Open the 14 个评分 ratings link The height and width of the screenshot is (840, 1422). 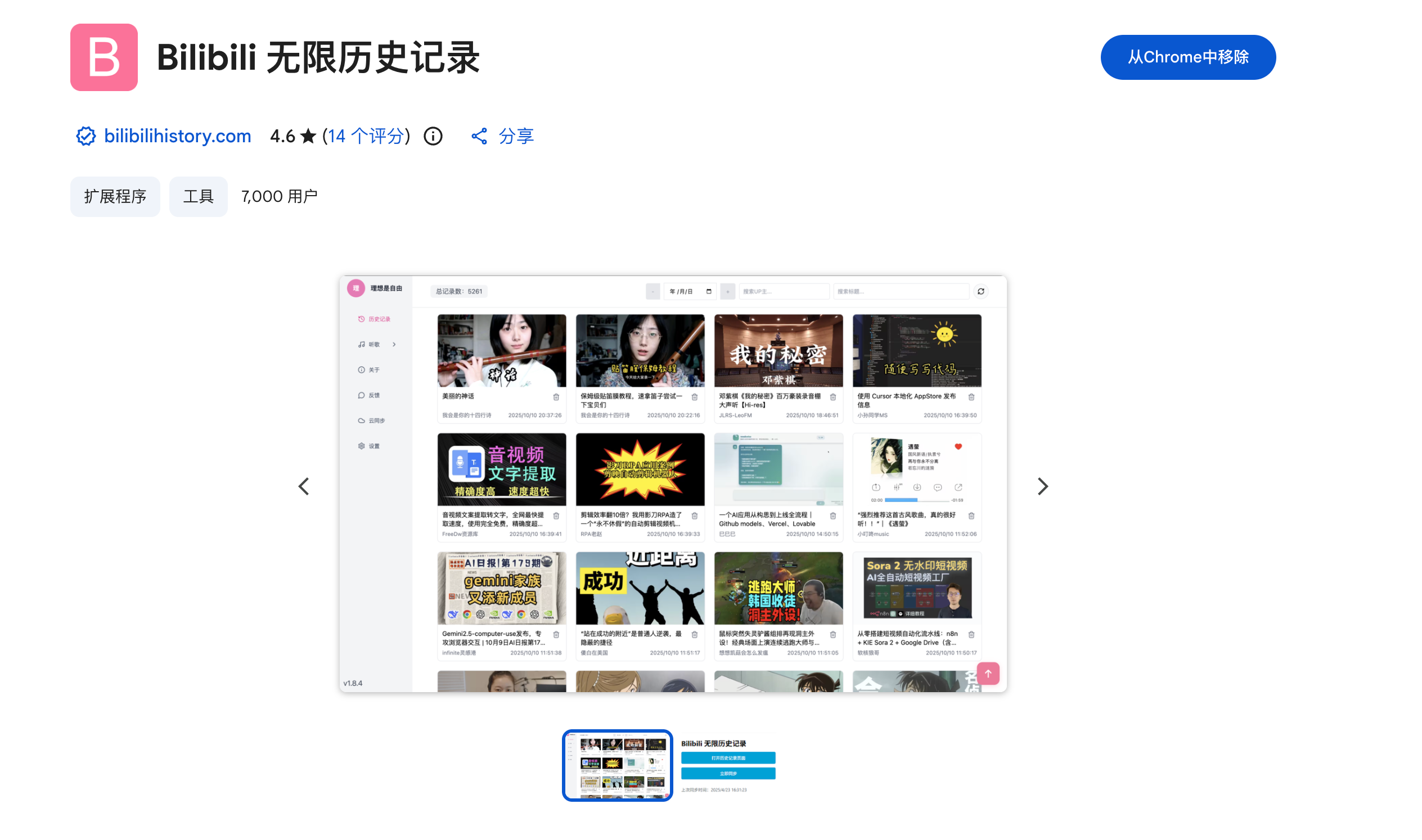(x=366, y=136)
